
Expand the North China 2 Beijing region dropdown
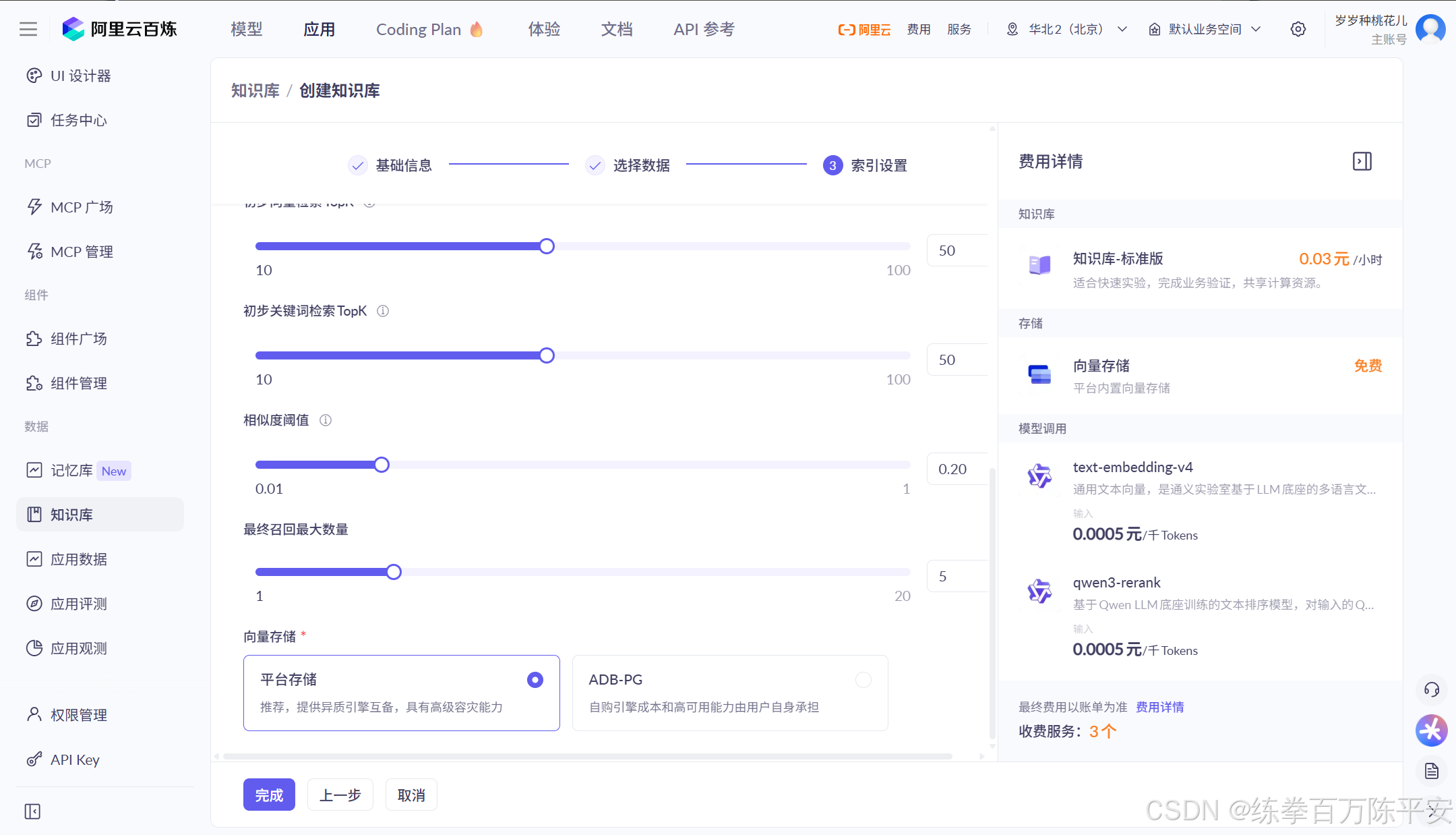click(1066, 29)
